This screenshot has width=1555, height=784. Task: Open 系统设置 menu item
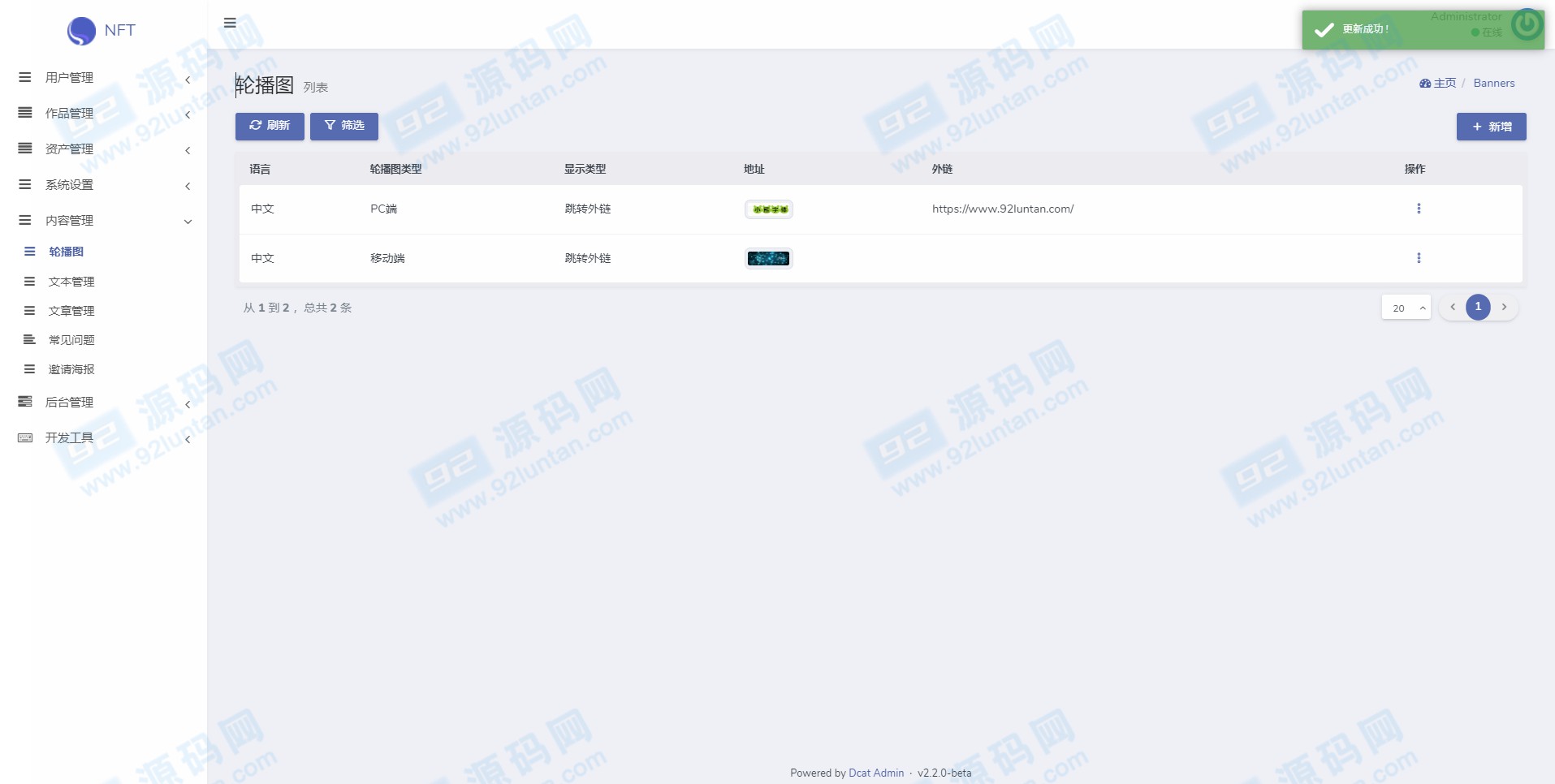pyautogui.click(x=104, y=185)
